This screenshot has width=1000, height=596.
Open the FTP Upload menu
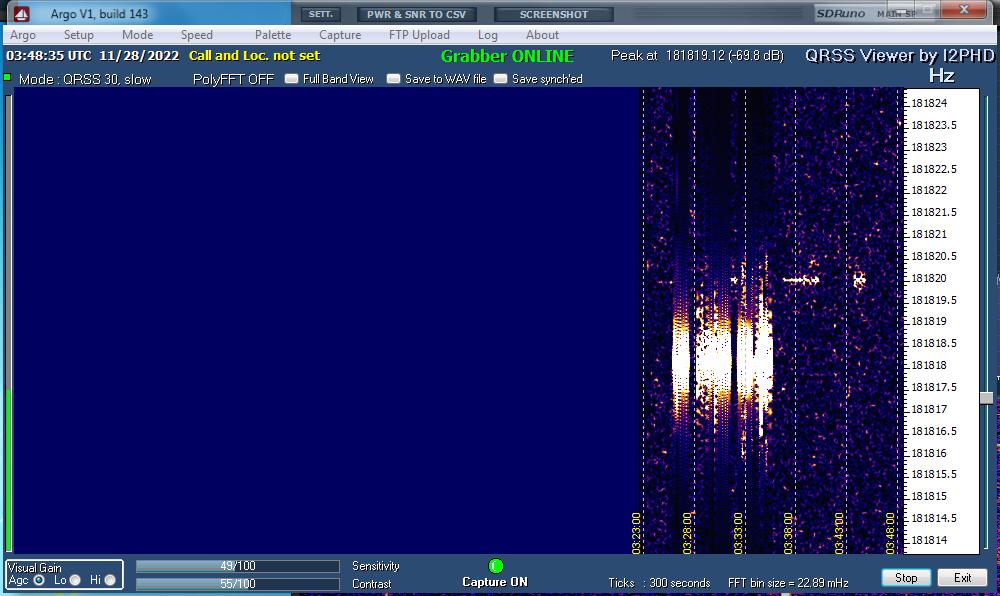(419, 35)
